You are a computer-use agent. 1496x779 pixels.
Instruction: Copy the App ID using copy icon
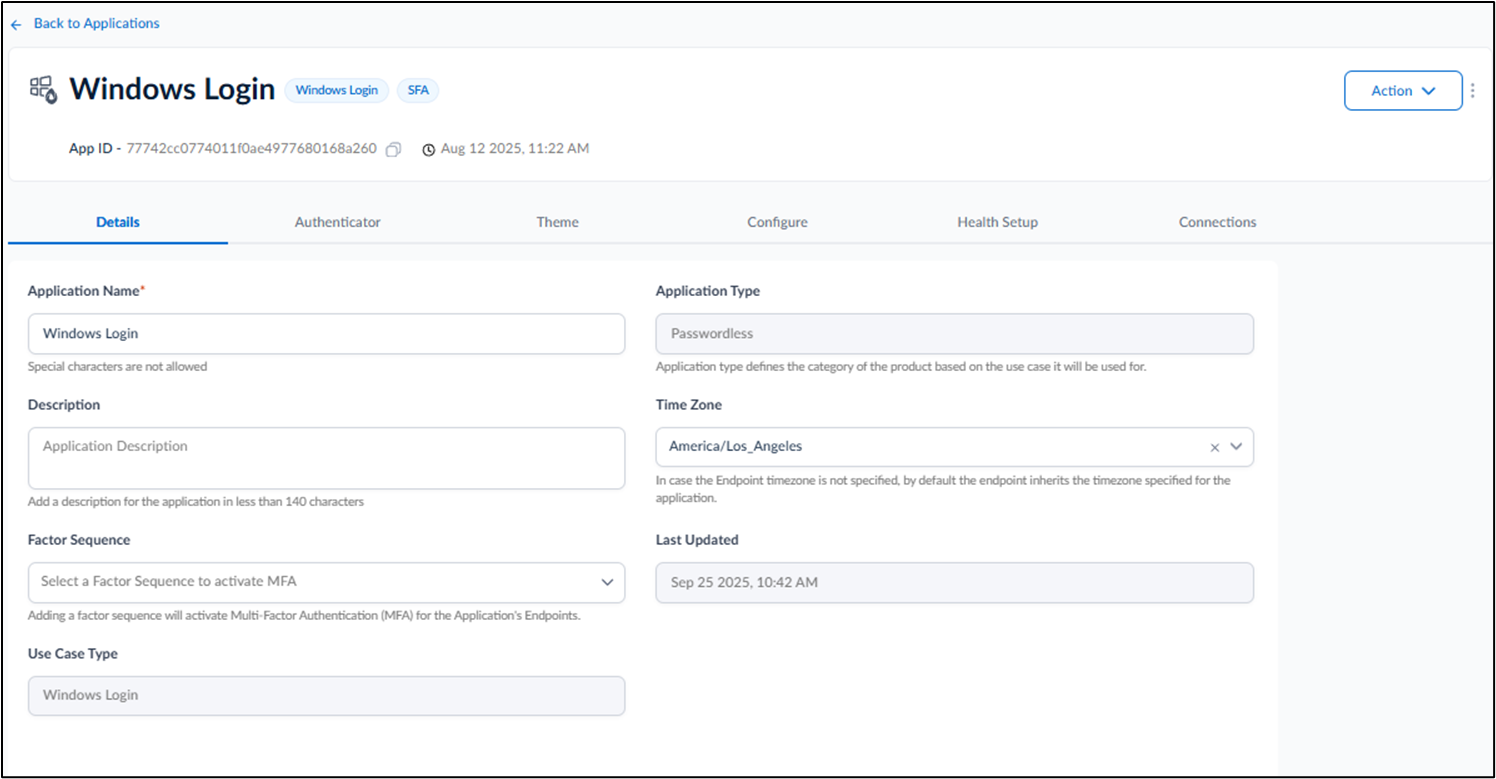tap(393, 149)
